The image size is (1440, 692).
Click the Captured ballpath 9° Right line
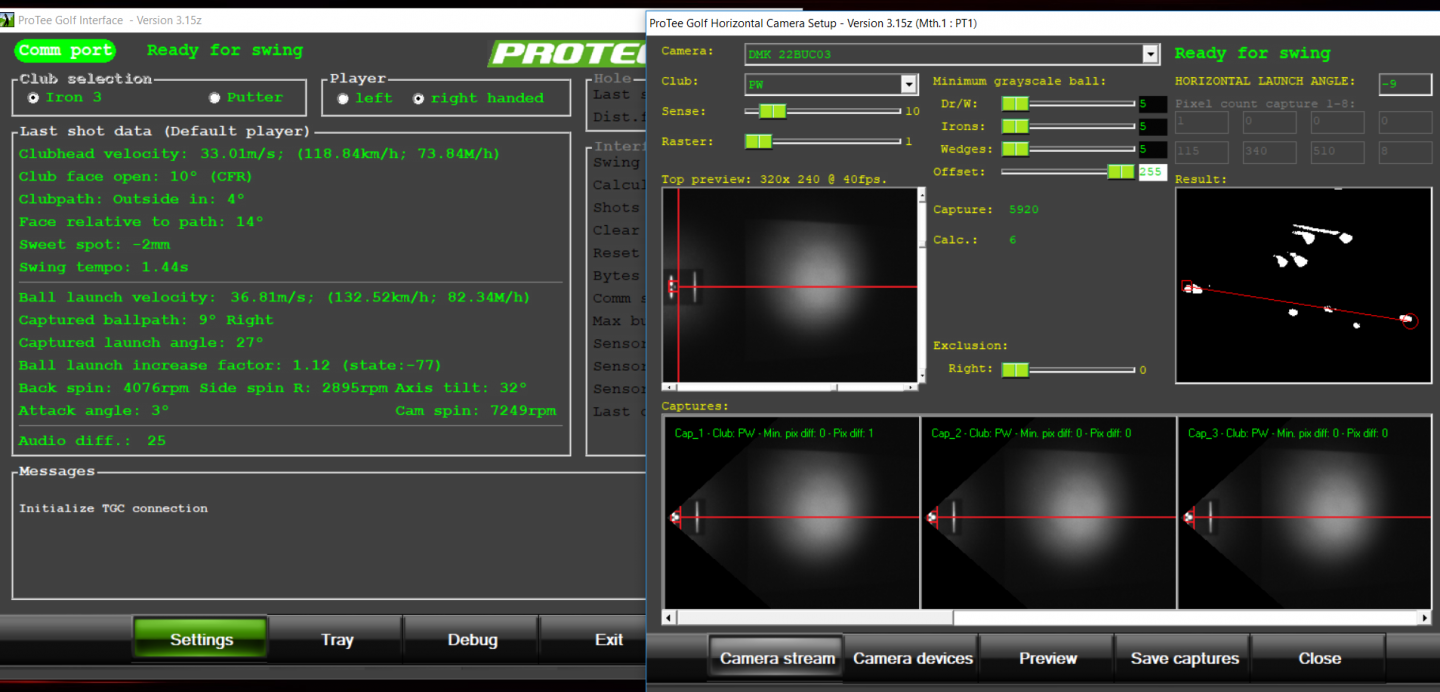click(146, 320)
